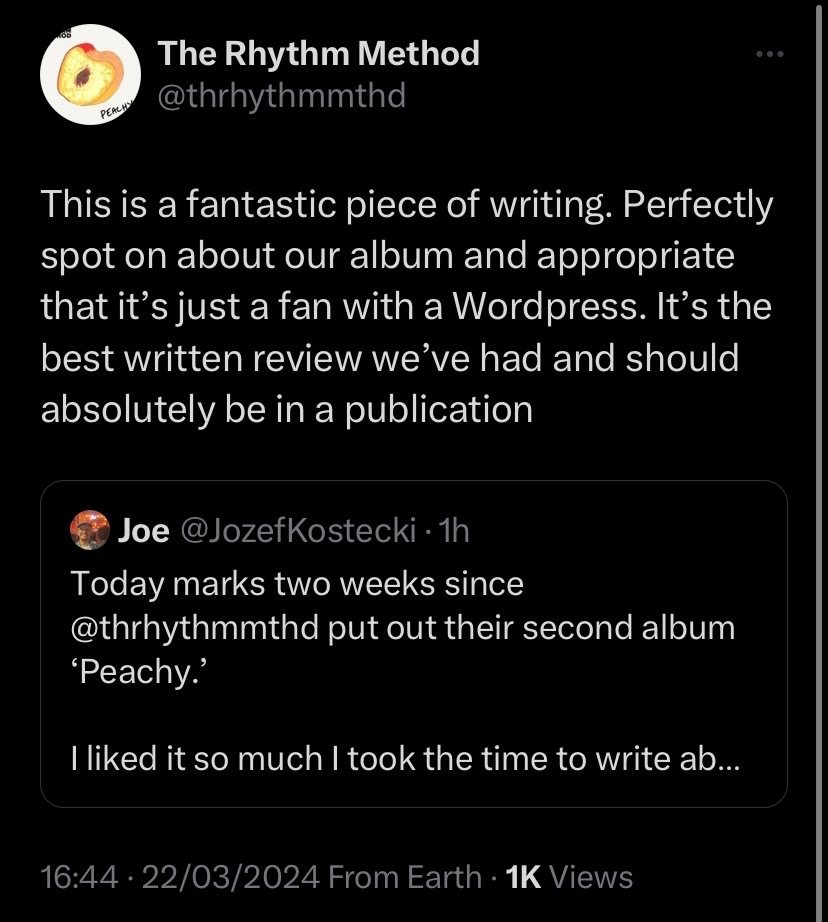Image resolution: width=828 pixels, height=922 pixels.
Task: Open The Rhythm Method display name
Action: tap(319, 53)
